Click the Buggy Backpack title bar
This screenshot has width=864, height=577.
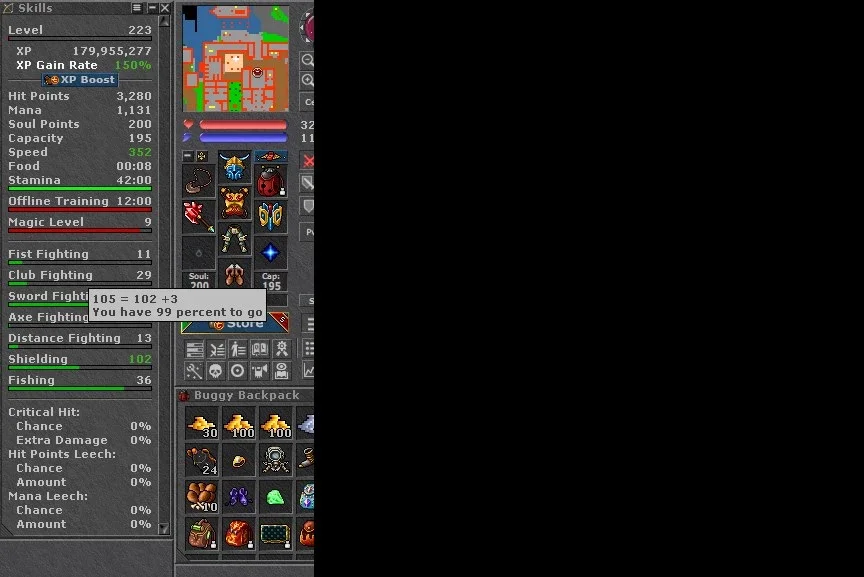(x=245, y=395)
